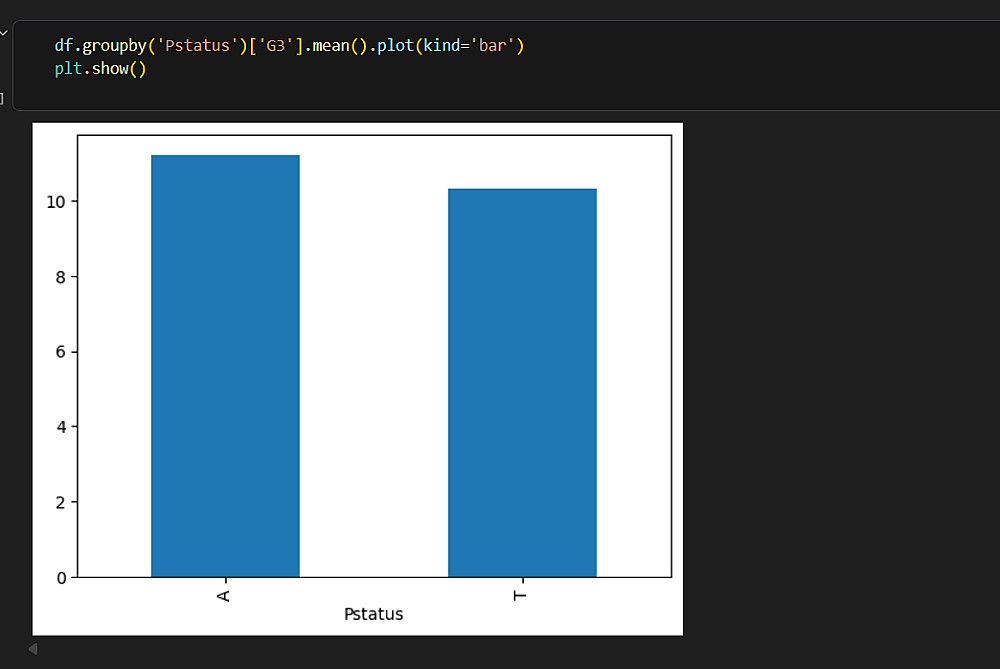1000x669 pixels.
Task: Place cursor on 'G3' in the code
Action: tap(276, 46)
